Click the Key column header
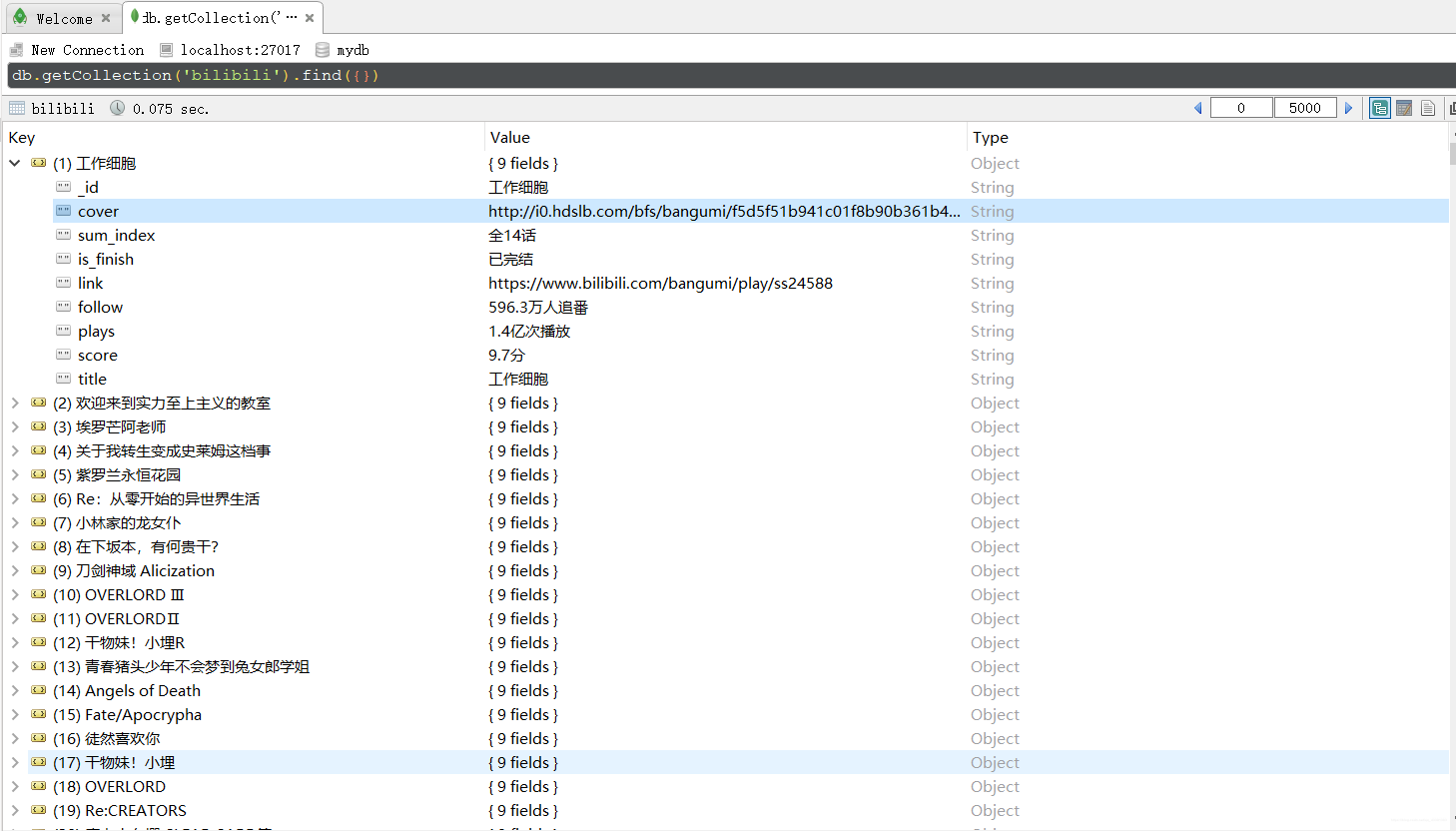This screenshot has width=1456, height=831. click(22, 138)
